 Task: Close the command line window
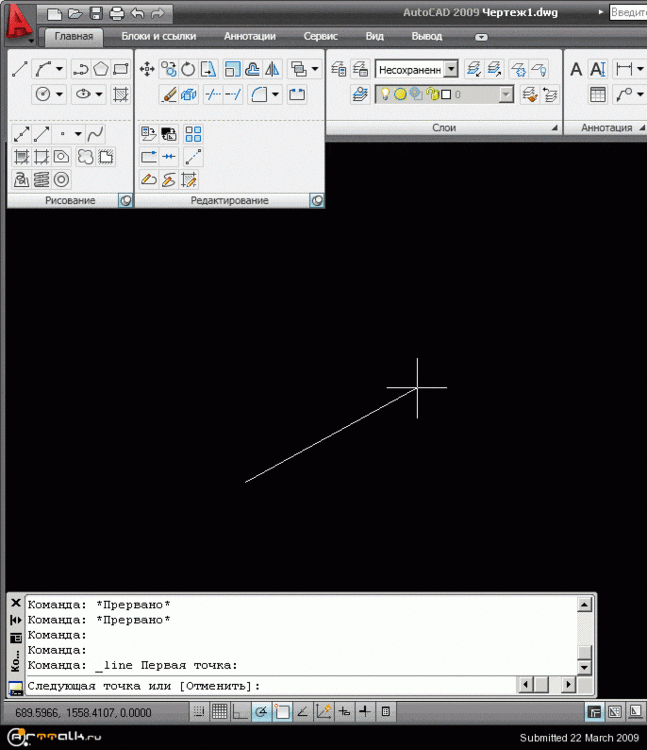[x=15, y=603]
